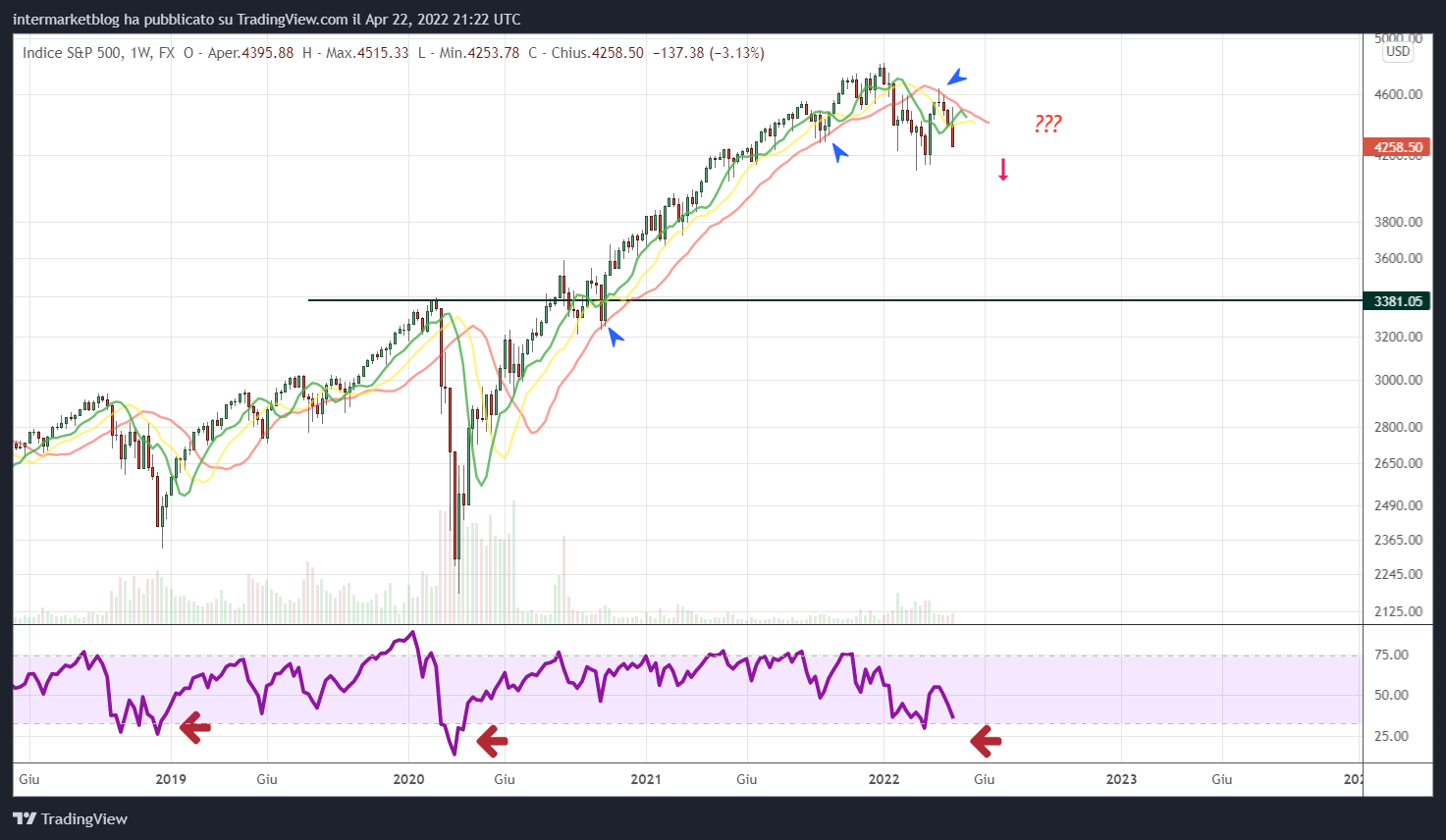This screenshot has width=1446, height=840.
Task: Click the low value 'Min.4253.78'
Action: 479,53
